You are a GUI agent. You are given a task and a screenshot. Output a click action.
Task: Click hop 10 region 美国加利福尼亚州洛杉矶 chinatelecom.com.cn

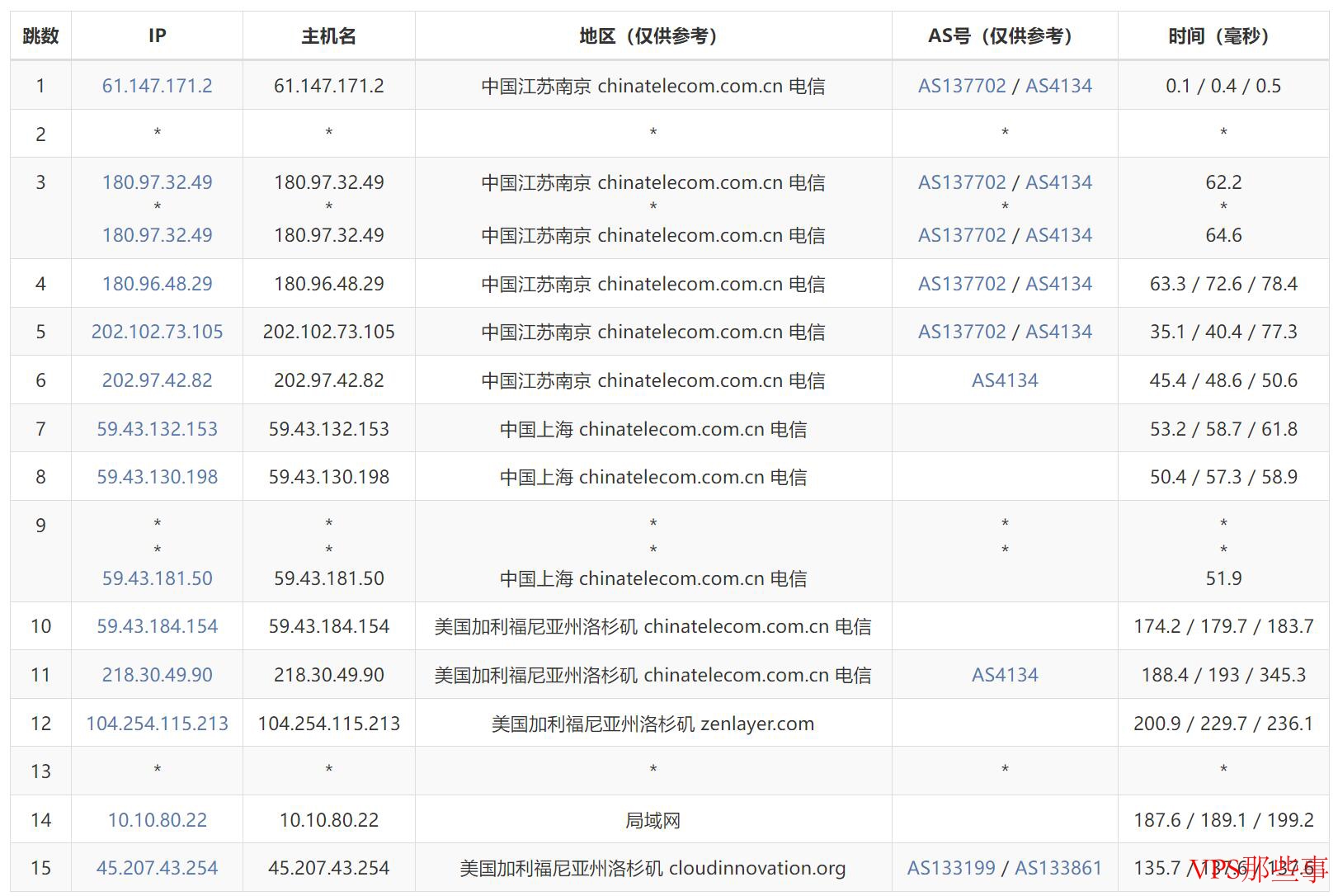pyautogui.click(x=653, y=626)
